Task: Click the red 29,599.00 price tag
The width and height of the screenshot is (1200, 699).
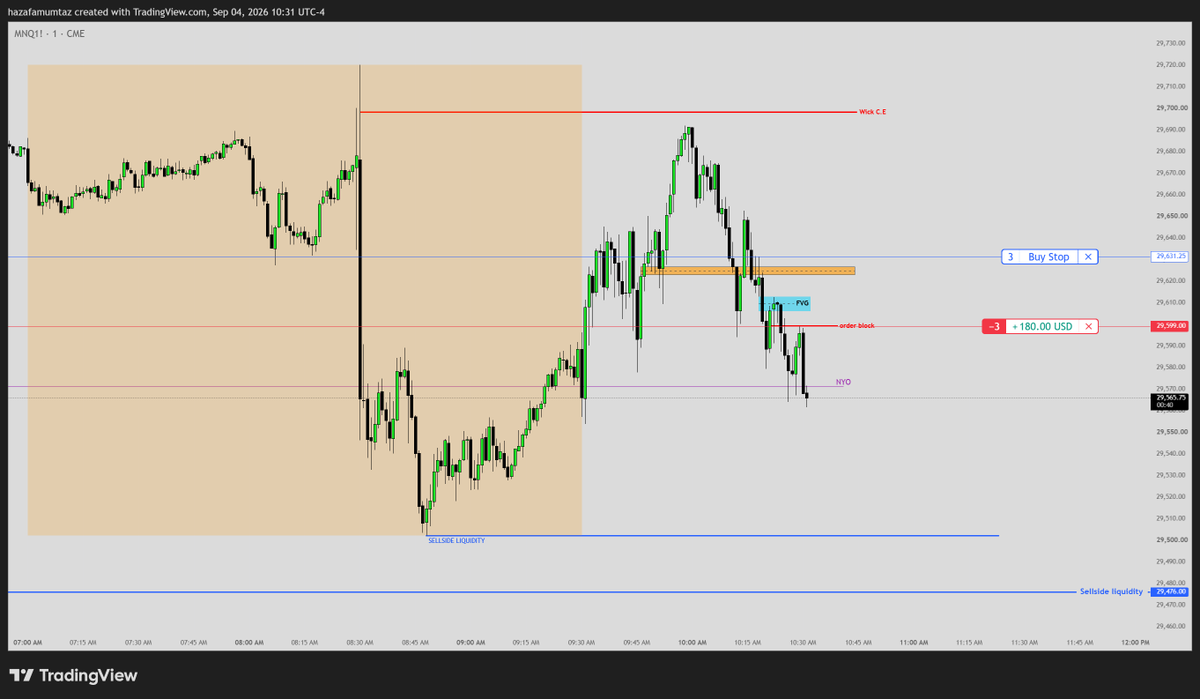Action: (x=1170, y=326)
